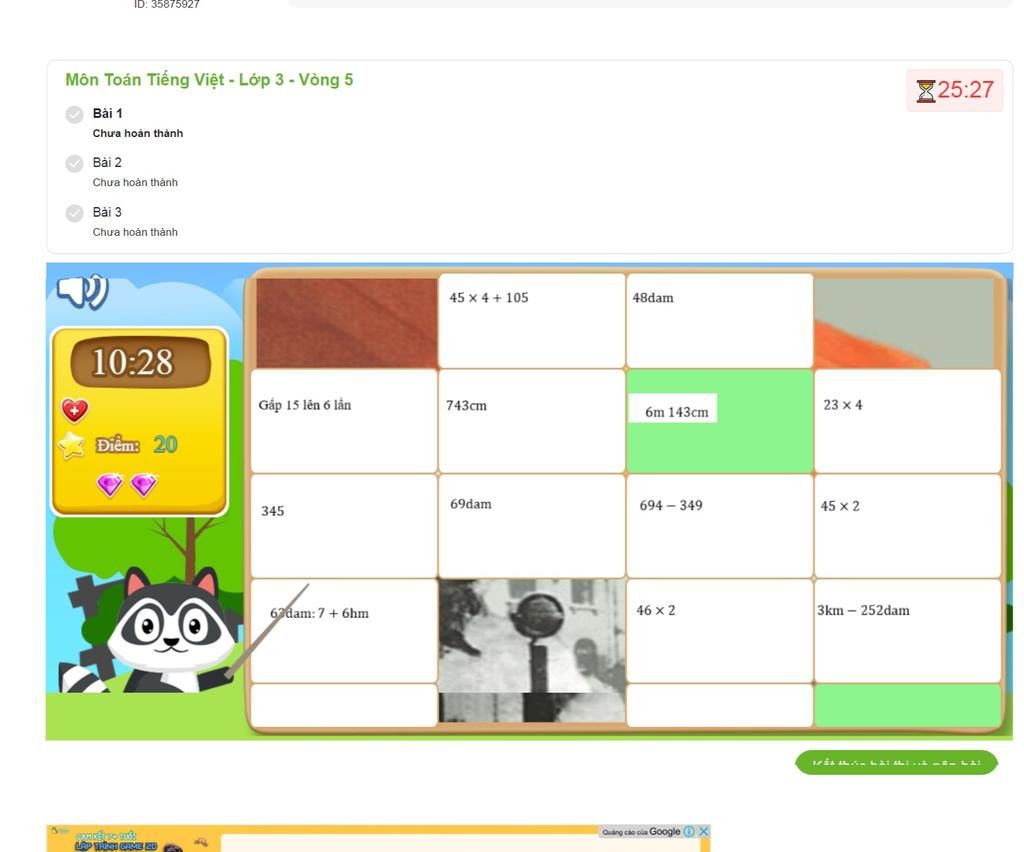The height and width of the screenshot is (852, 1024).
Task: Close the Google ad banner
Action: pos(703,831)
